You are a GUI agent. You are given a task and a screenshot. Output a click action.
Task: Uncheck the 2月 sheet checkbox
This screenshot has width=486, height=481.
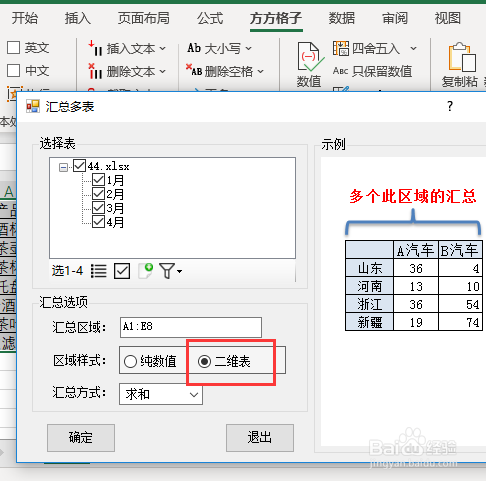98,194
